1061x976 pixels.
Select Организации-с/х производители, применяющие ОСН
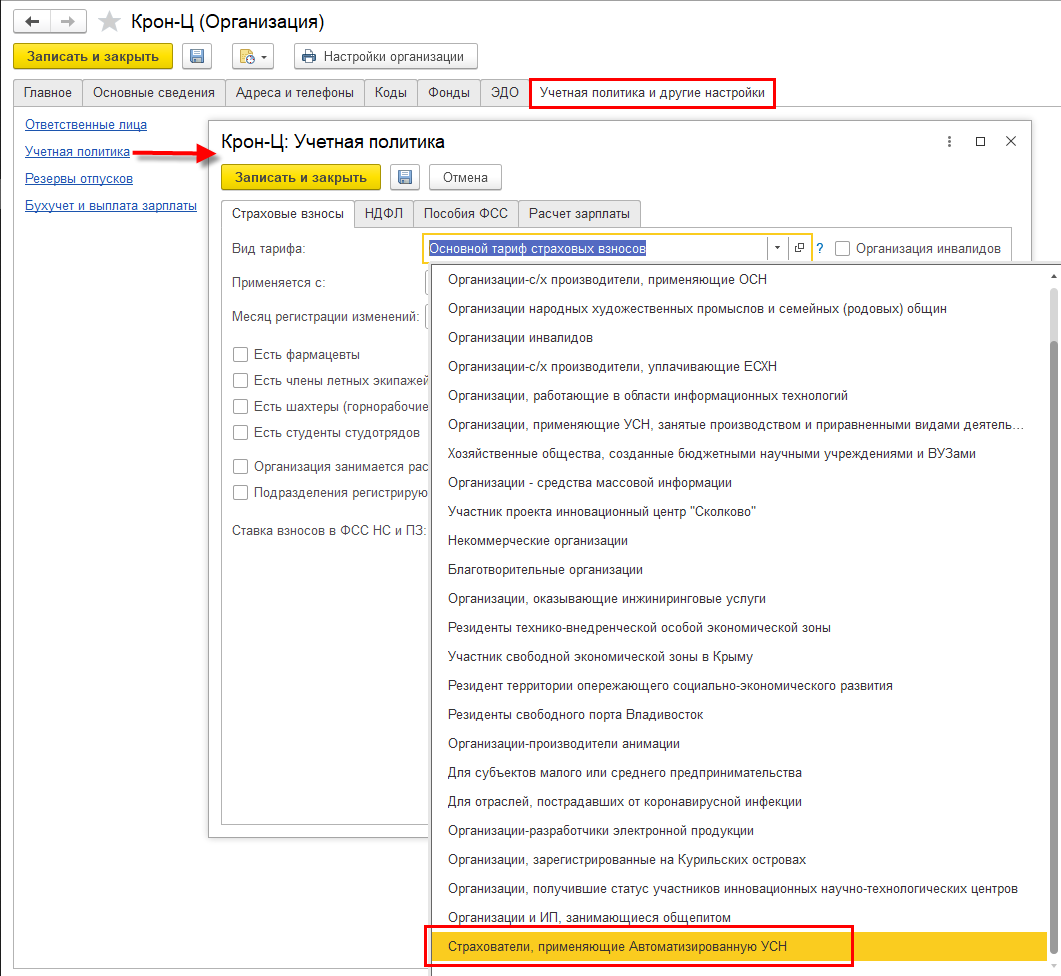[x=740, y=280]
